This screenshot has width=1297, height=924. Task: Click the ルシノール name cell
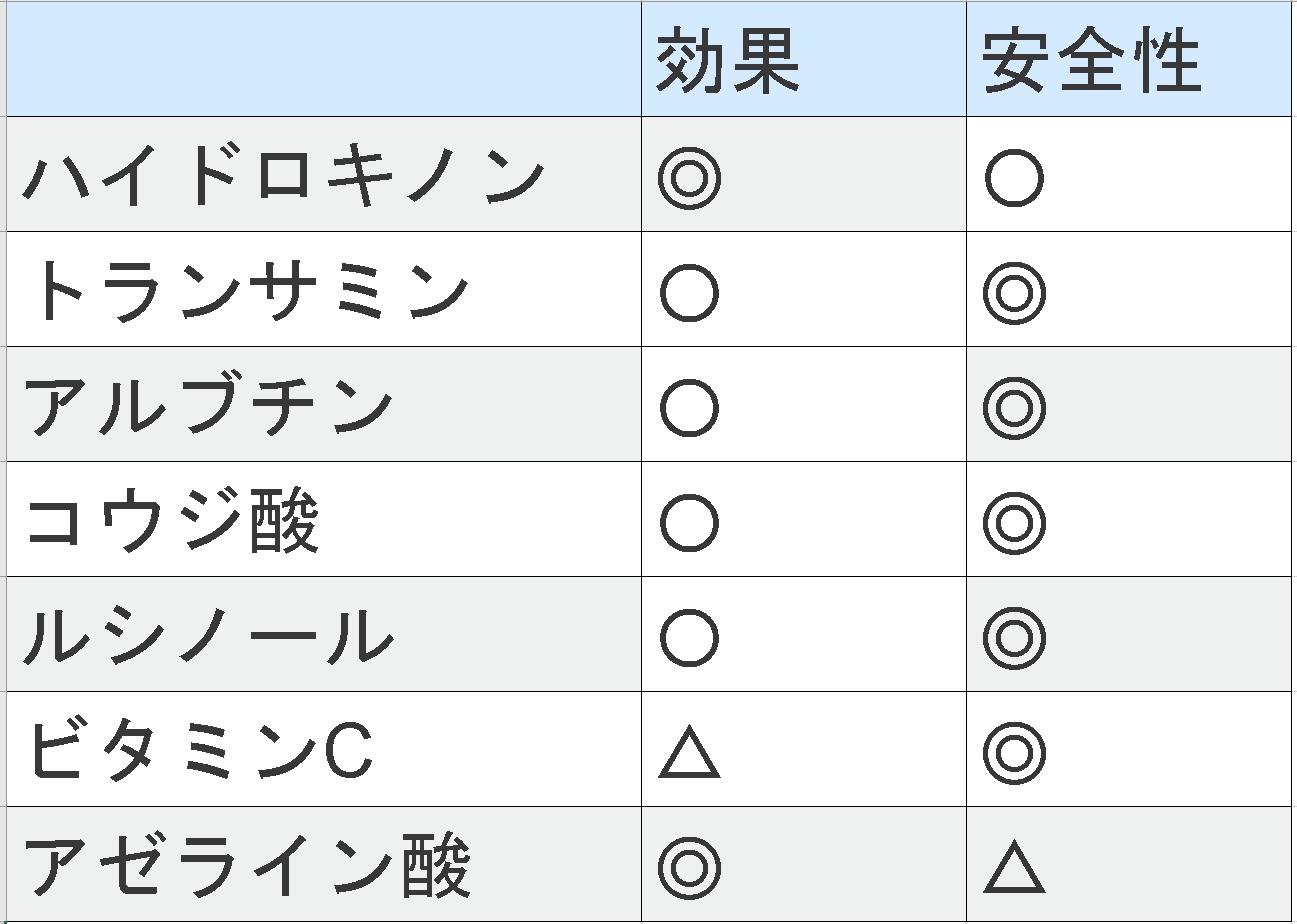pyautogui.click(x=208, y=637)
